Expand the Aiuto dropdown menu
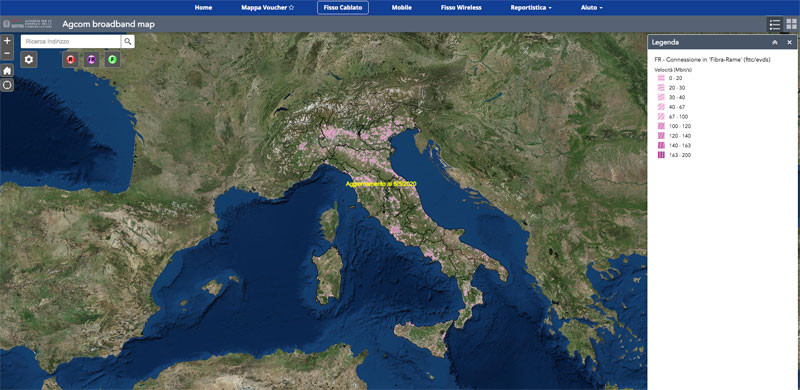Screen dimensions: 800x390 pyautogui.click(x=591, y=8)
